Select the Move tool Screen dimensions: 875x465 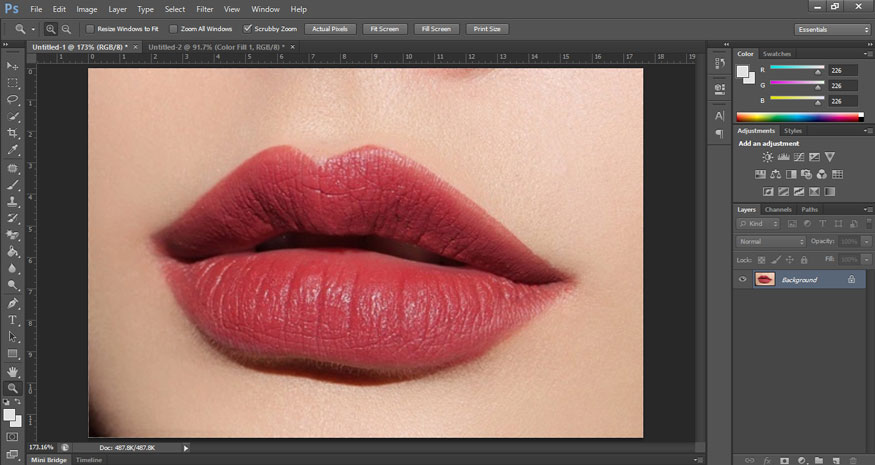pos(13,66)
